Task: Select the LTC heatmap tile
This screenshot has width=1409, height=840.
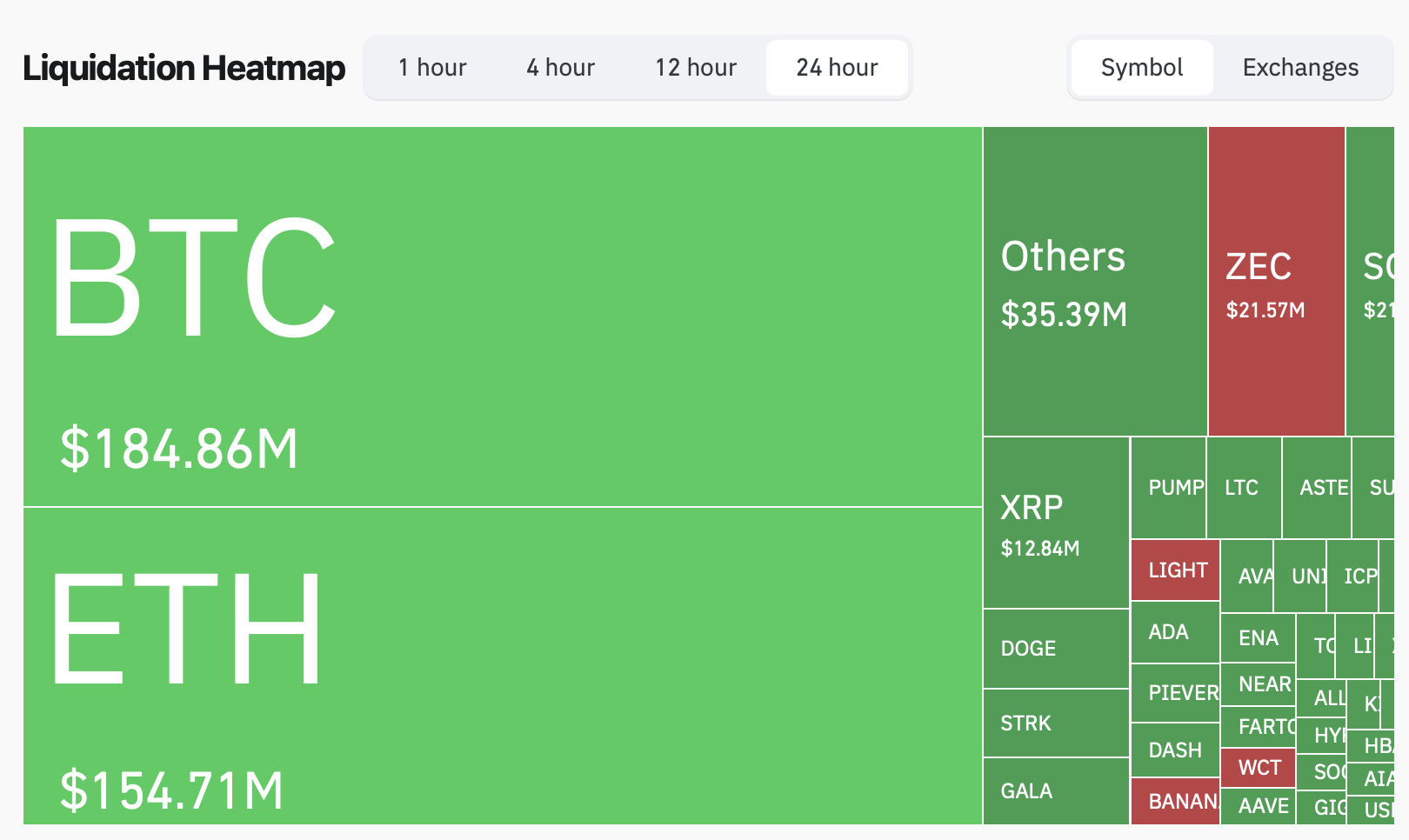Action: click(x=1244, y=488)
